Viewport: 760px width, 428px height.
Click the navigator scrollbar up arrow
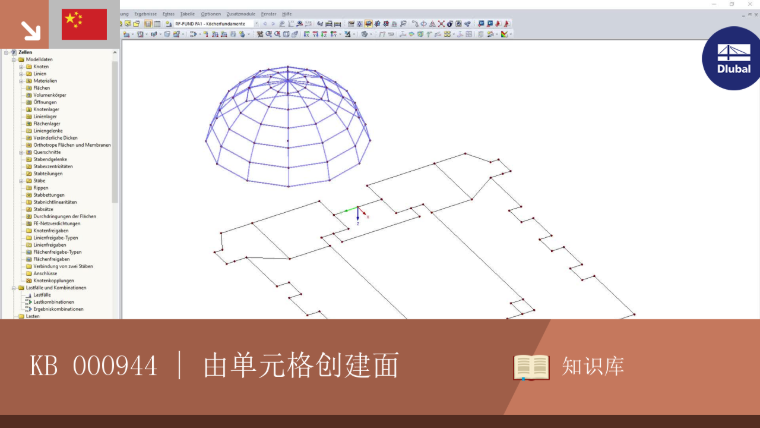[x=115, y=52]
